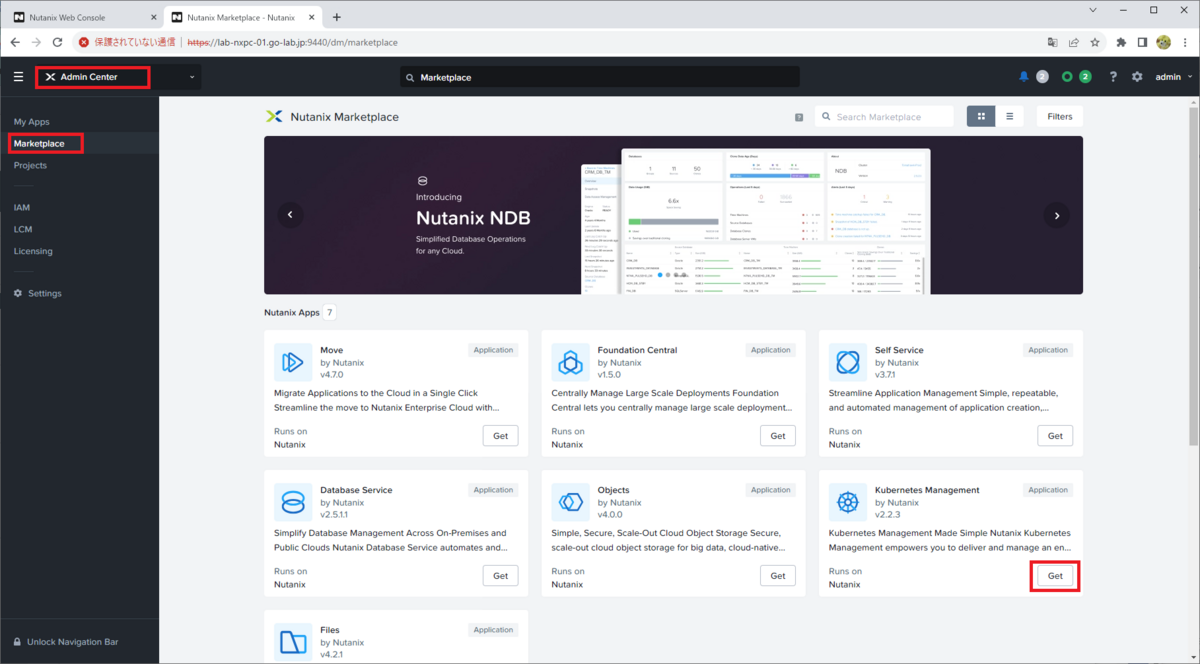Click the not secure warning icon
Screen dimensions: 1200x664
click(x=84, y=43)
